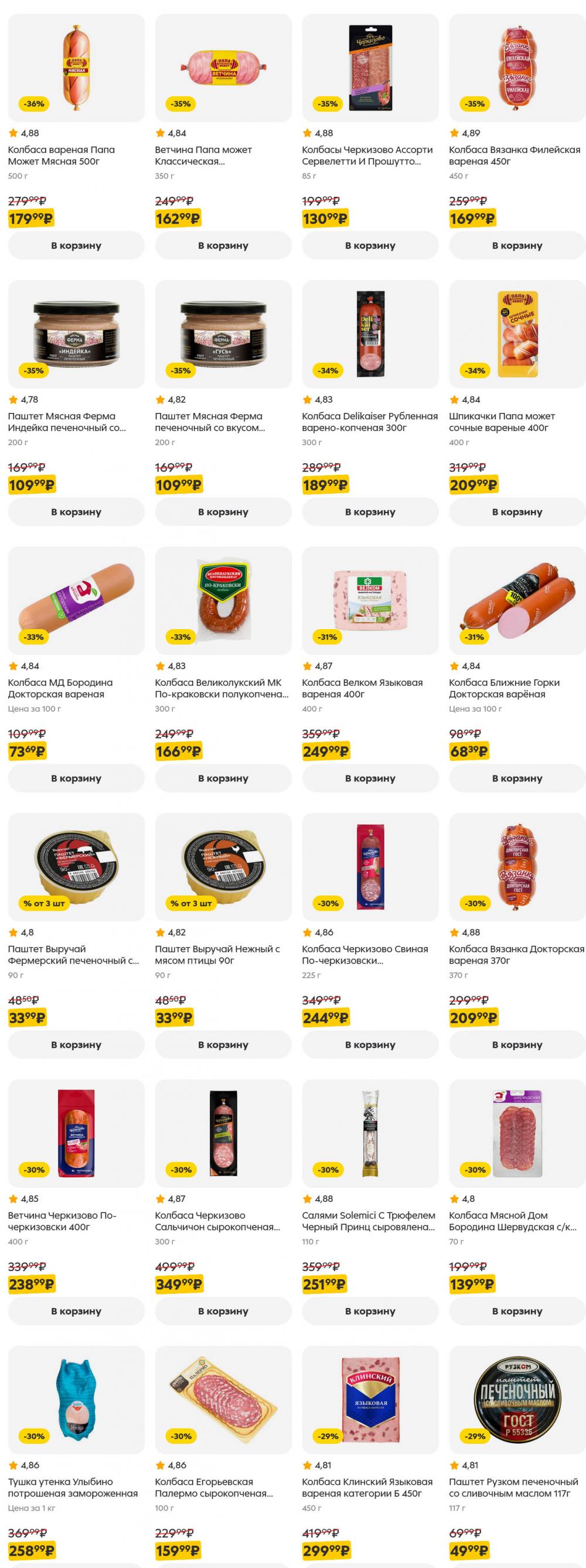Open the Колбаса Великолукский МК По-краковски title
Image resolution: width=586 pixels, height=1568 pixels.
tap(222, 688)
